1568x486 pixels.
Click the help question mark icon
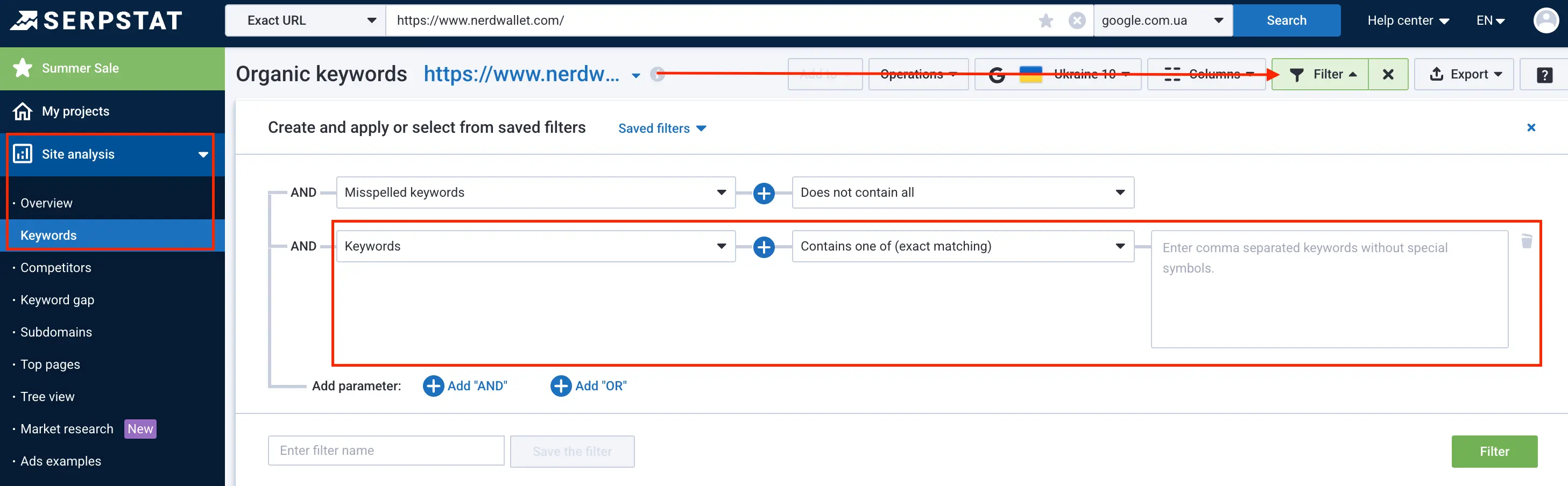[1544, 75]
